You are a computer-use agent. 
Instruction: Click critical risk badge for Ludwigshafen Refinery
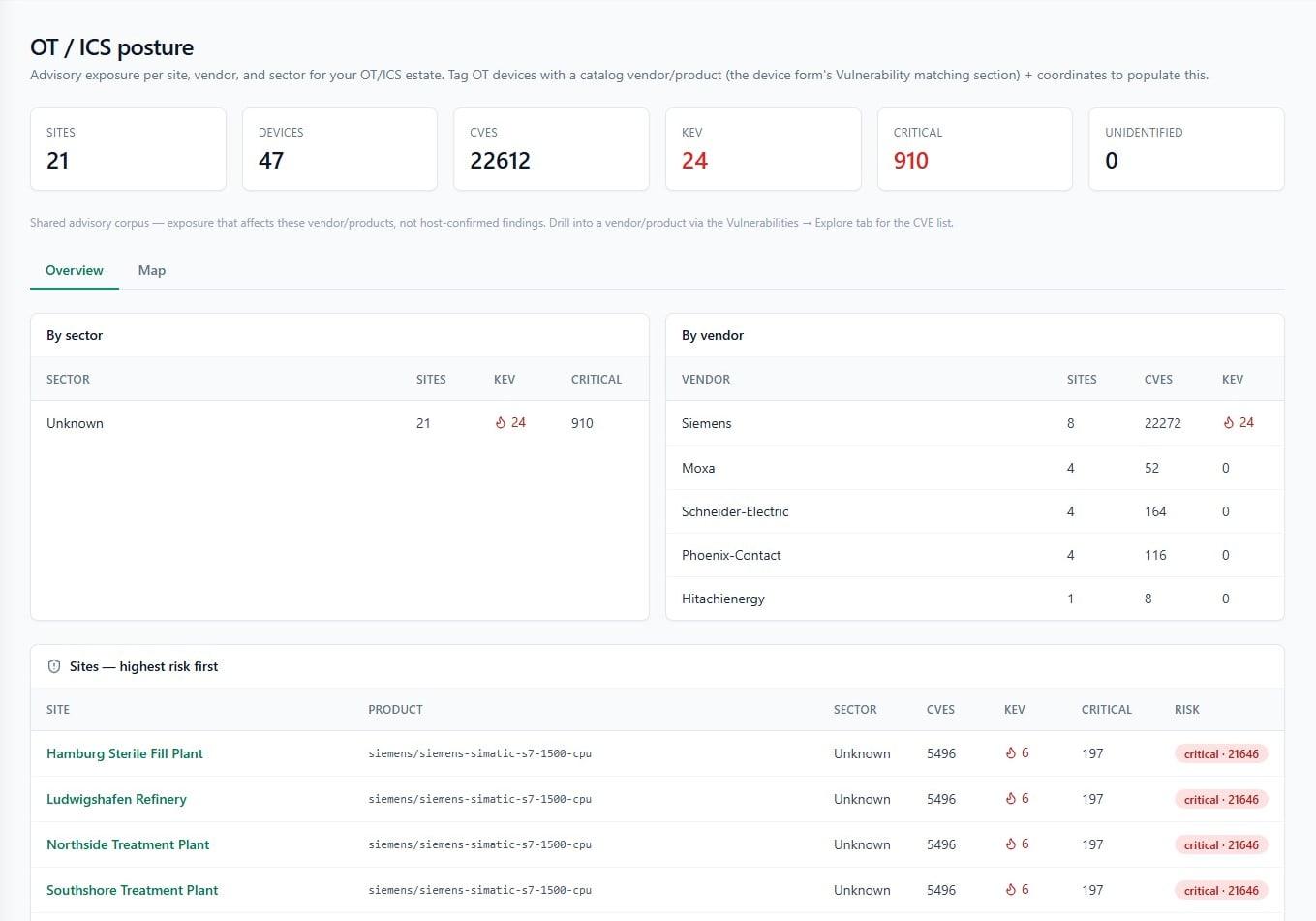pos(1221,799)
